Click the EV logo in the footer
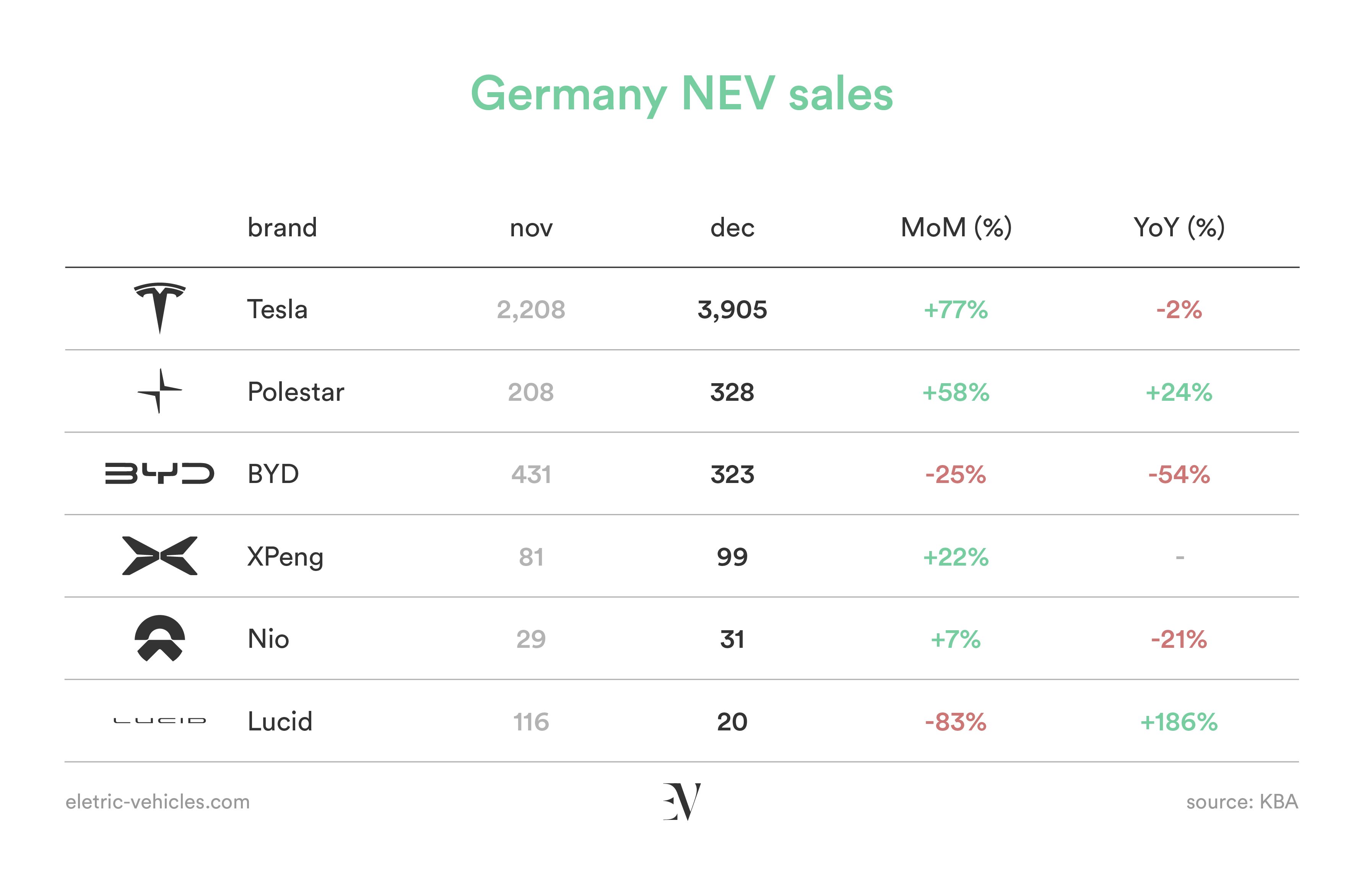Screen dimensions: 1364x896 tap(682, 802)
